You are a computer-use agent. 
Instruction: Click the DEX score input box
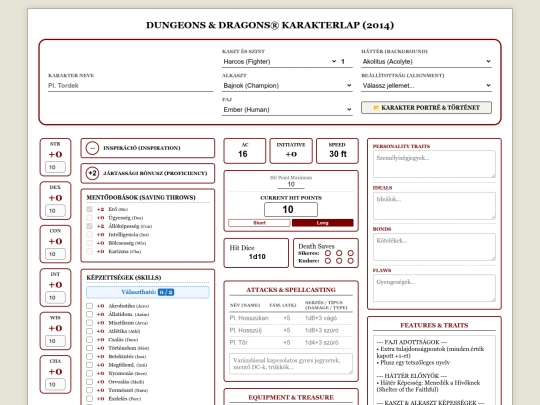55,210
